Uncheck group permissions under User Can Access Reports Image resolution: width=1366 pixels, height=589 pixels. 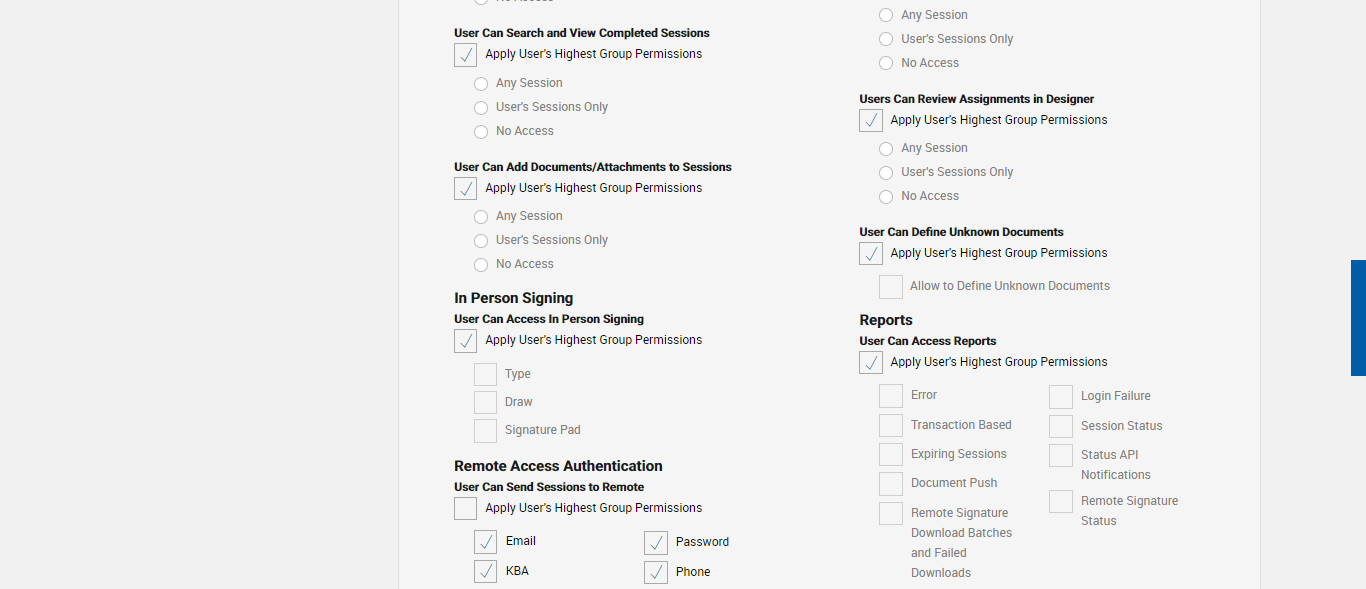tap(870, 363)
